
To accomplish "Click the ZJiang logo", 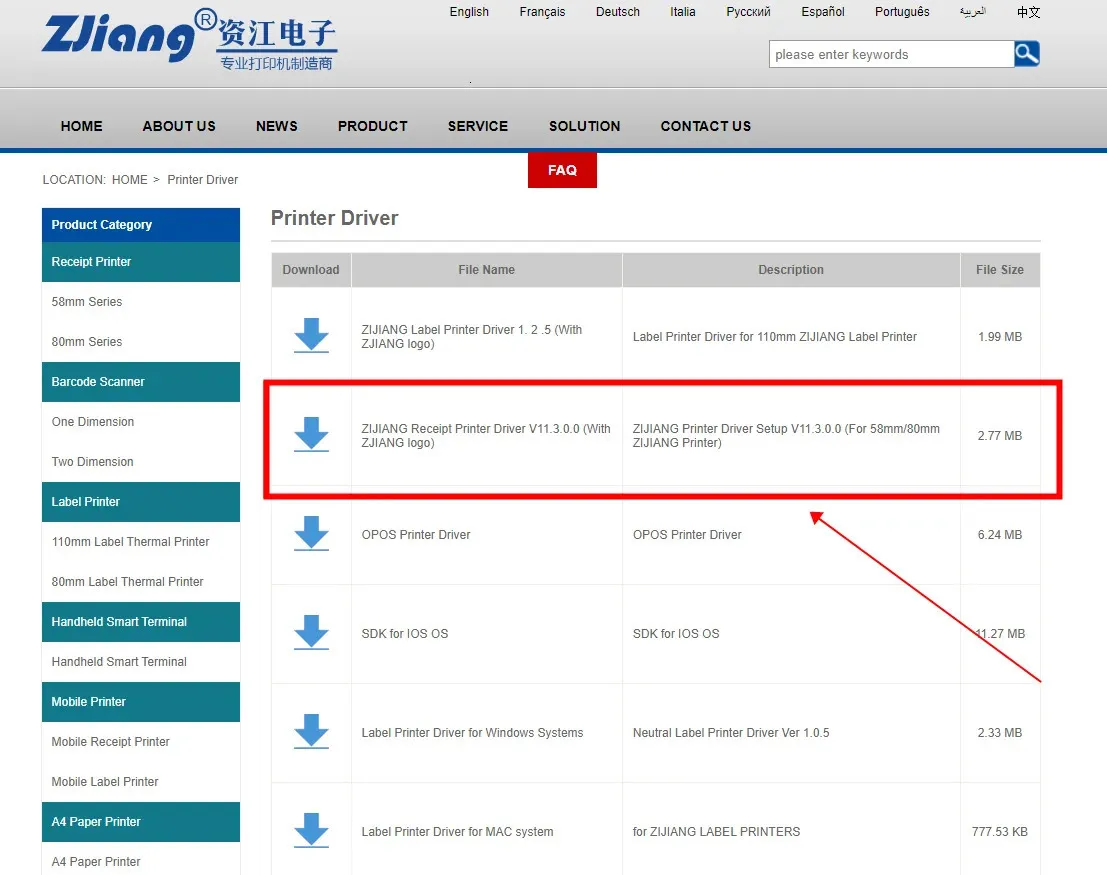I will coord(188,40).
